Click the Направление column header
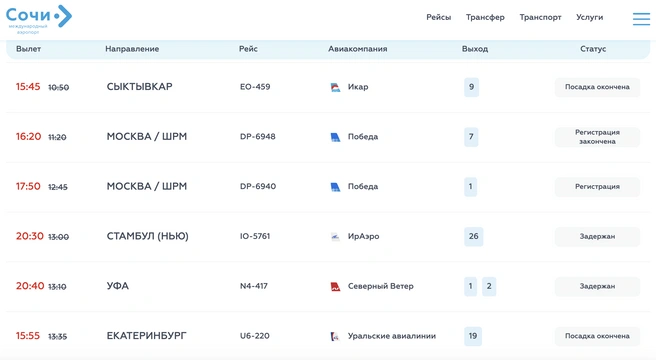The height and width of the screenshot is (360, 656). [x=132, y=49]
